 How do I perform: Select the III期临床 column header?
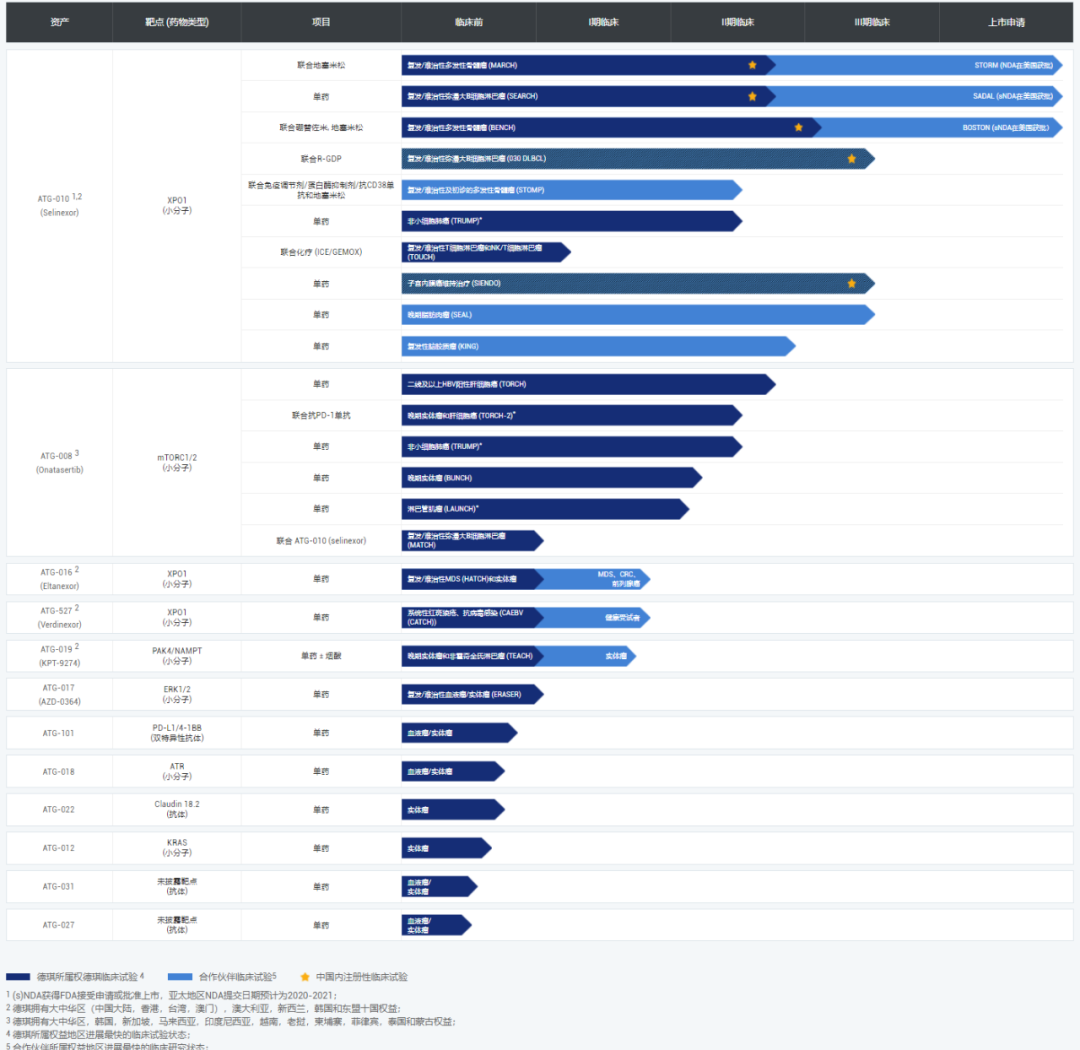click(871, 22)
